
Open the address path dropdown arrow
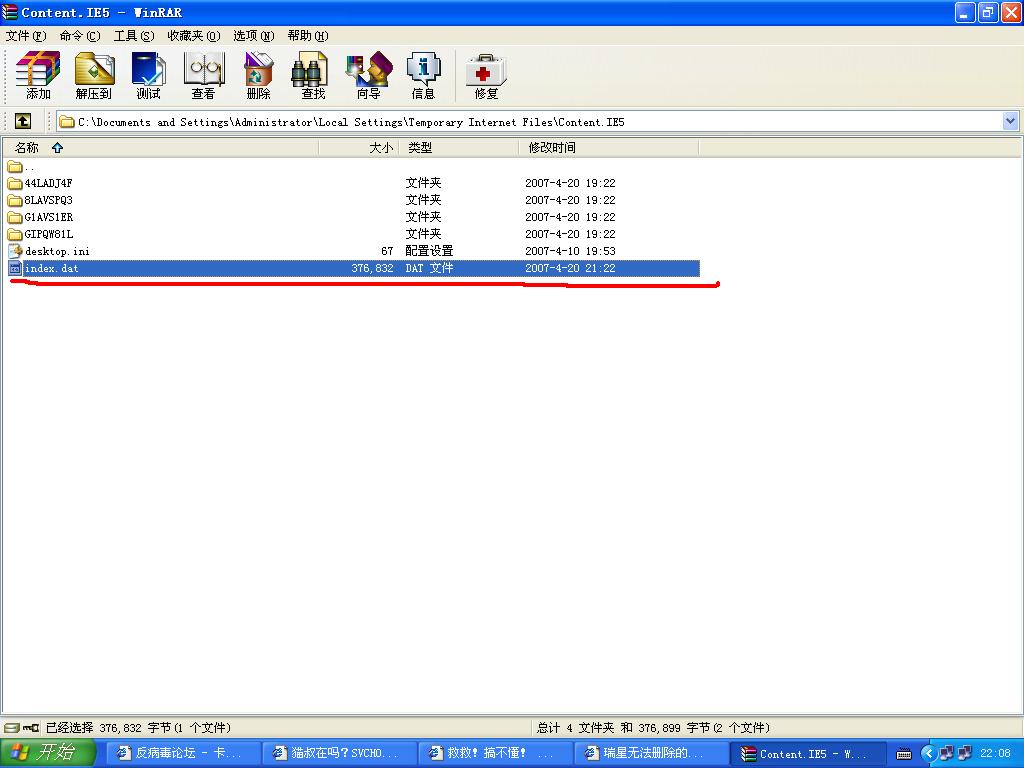tap(1010, 121)
